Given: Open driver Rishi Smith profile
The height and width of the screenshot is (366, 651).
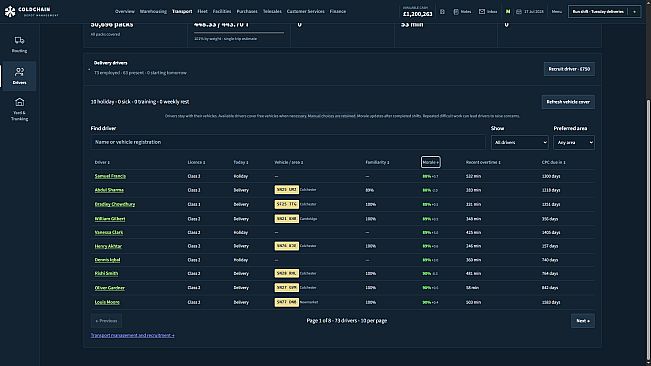Looking at the screenshot, I should tap(106, 273).
